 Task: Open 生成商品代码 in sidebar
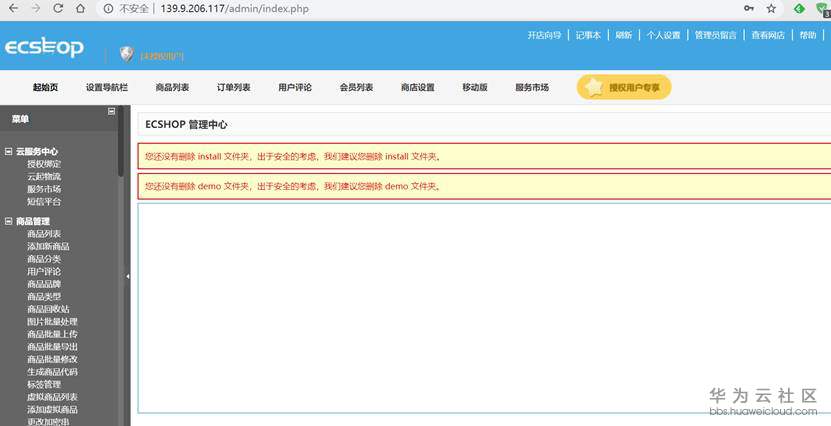pos(52,372)
